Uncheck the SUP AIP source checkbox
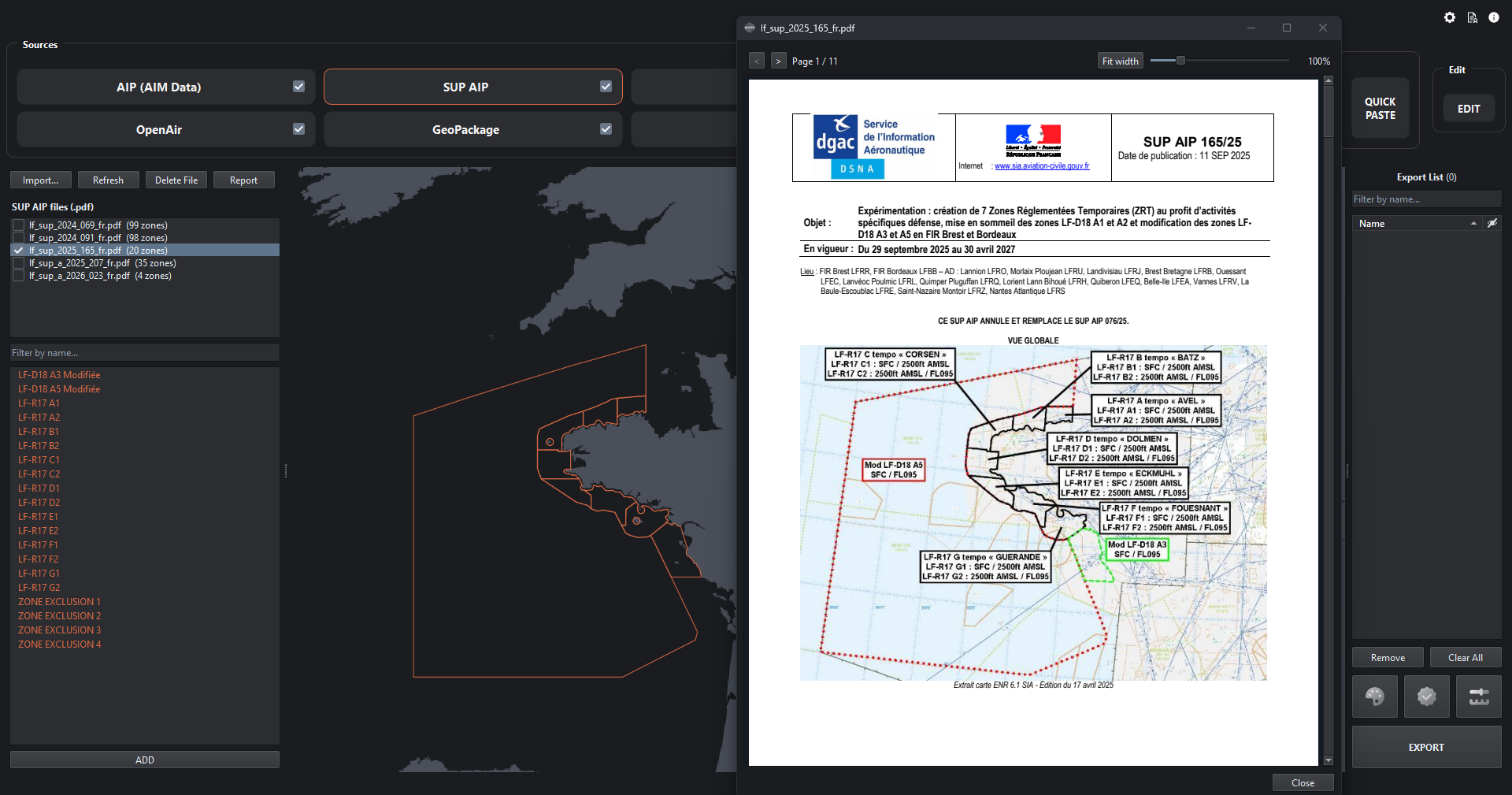The width and height of the screenshot is (1512, 795). pos(606,87)
